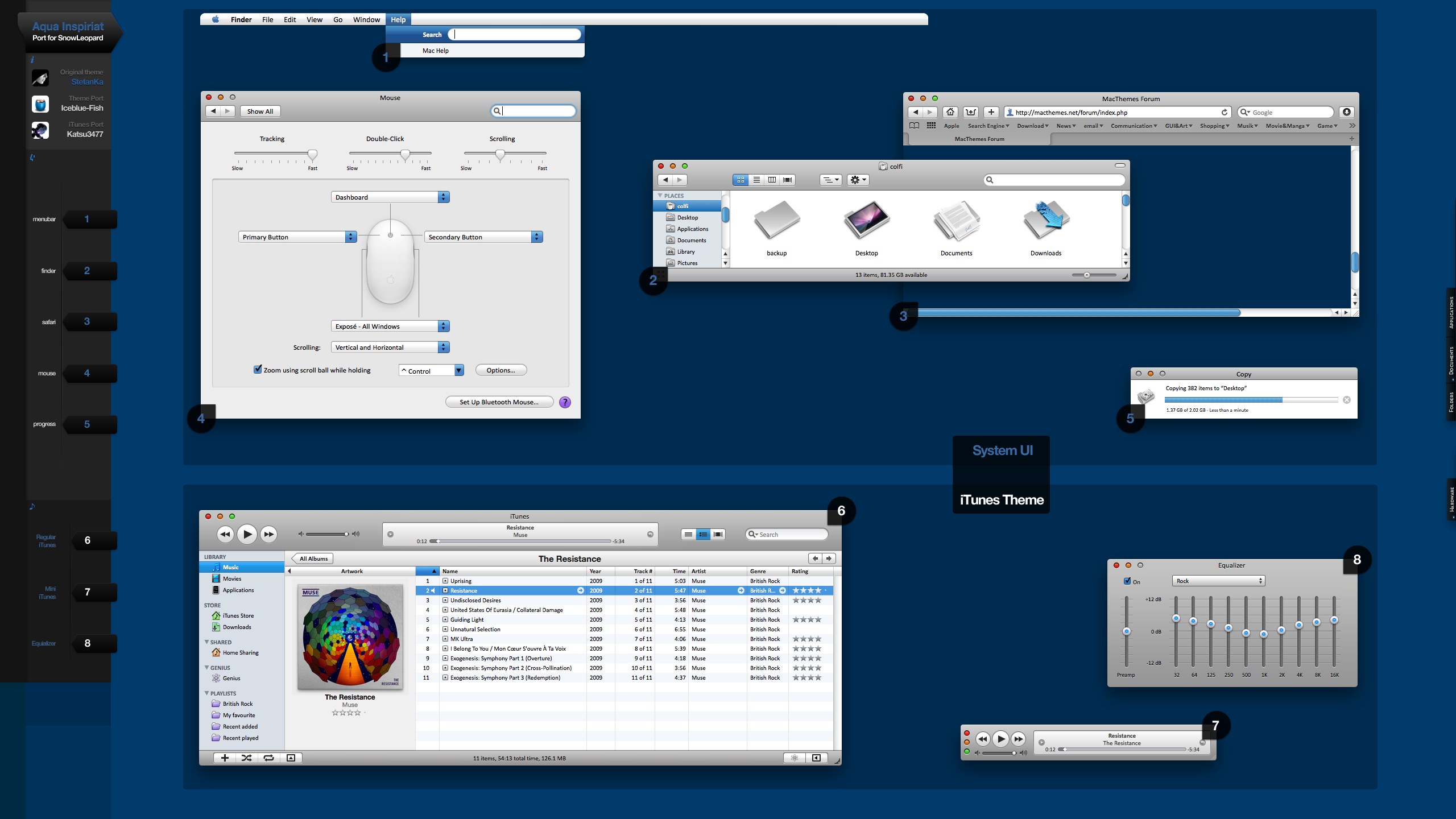Image resolution: width=1456 pixels, height=819 pixels.
Task: Click the purple help button
Action: pos(565,402)
